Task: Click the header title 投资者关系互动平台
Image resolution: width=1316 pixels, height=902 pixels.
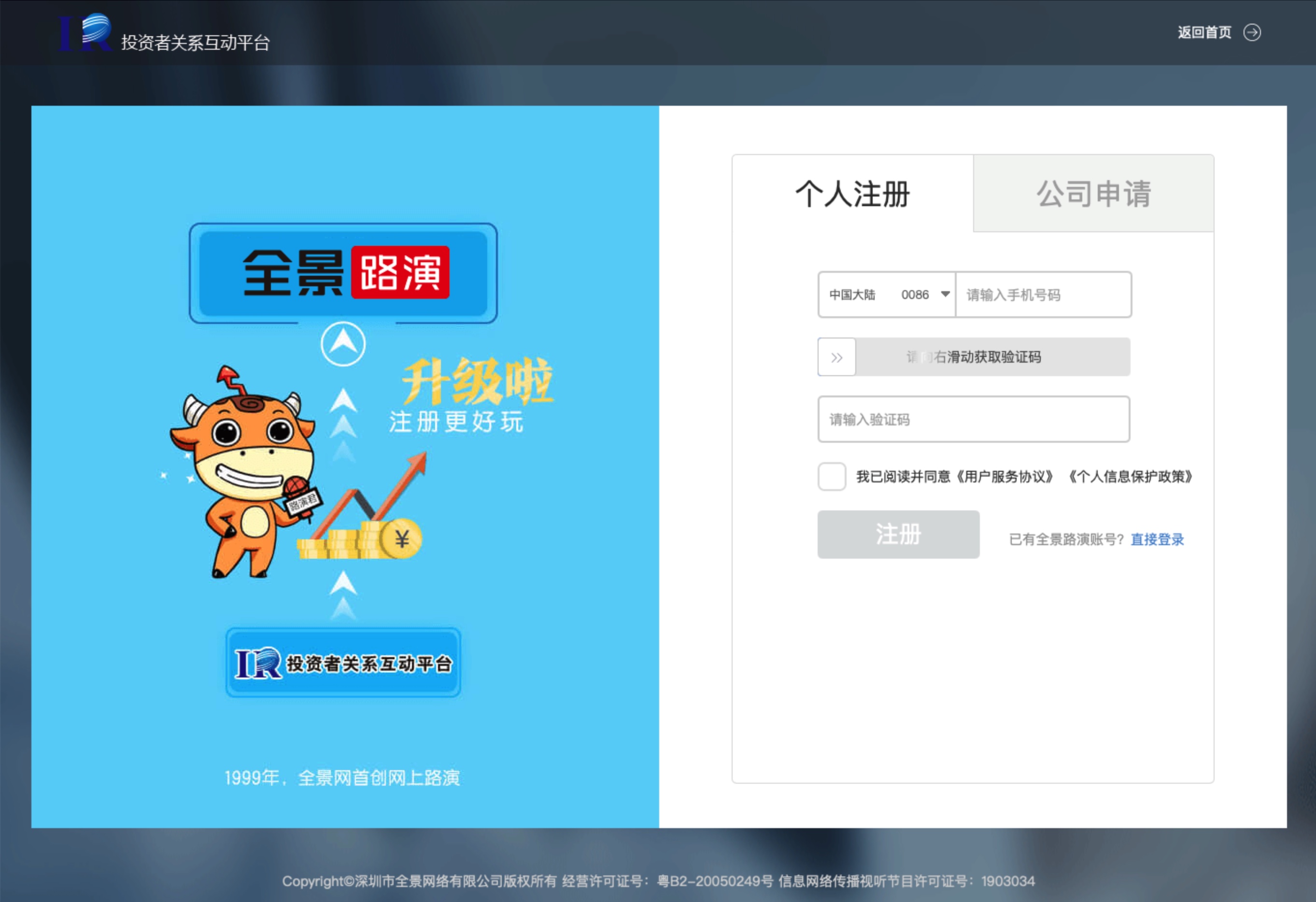Action: pos(196,42)
